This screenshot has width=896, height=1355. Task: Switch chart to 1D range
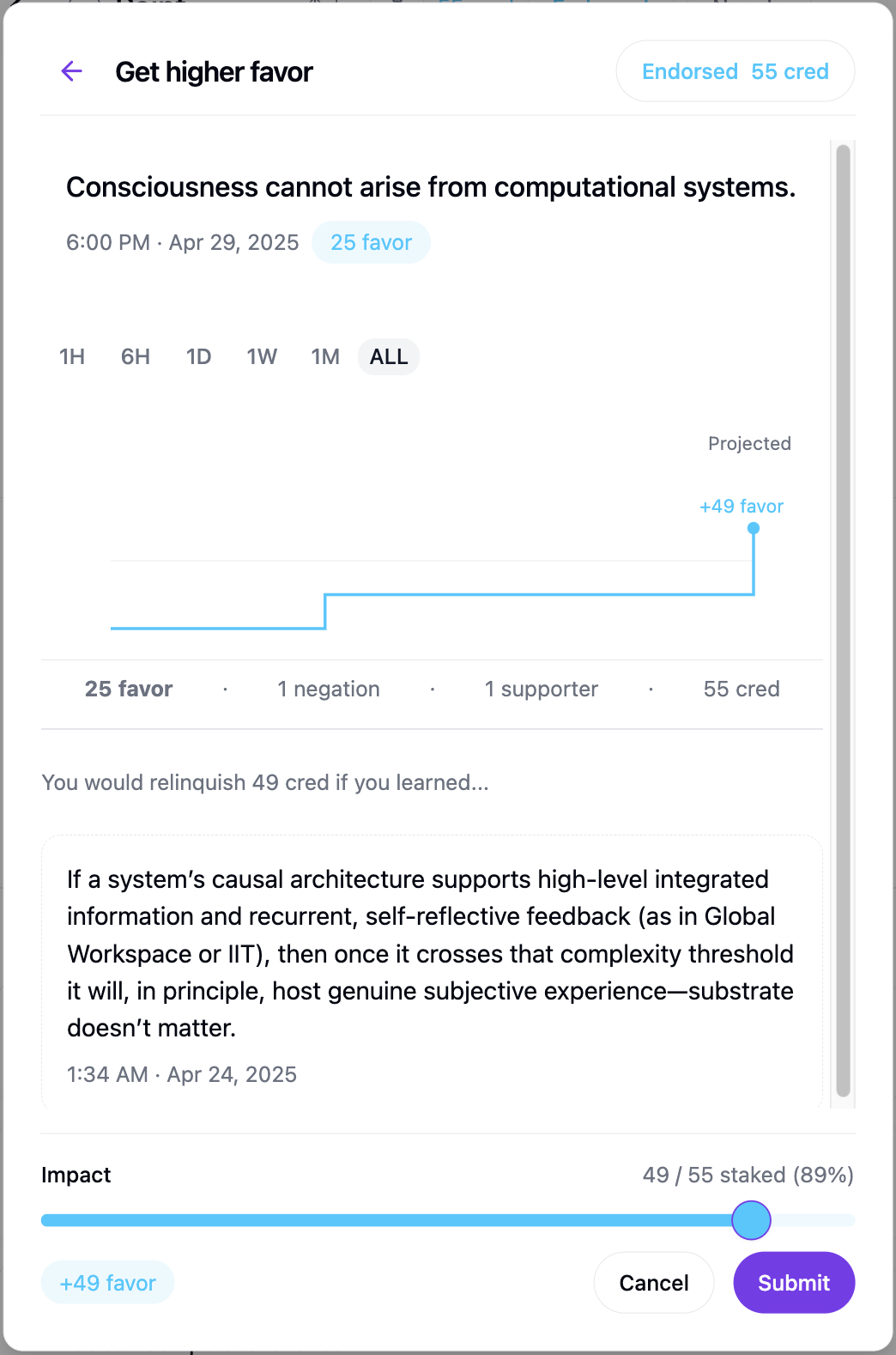tap(198, 356)
